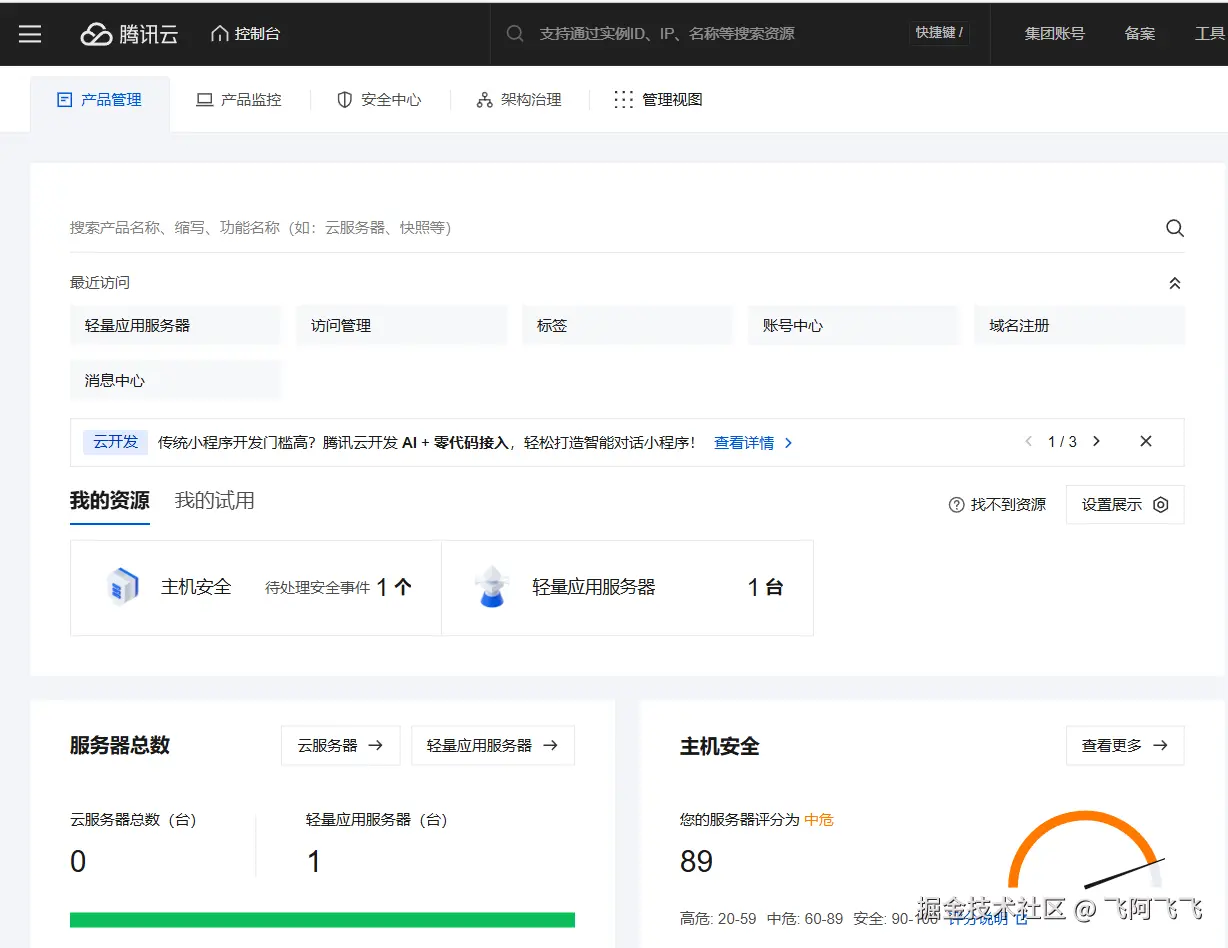1228x948 pixels.
Task: Open recent item 消息中心
Action: (176, 381)
